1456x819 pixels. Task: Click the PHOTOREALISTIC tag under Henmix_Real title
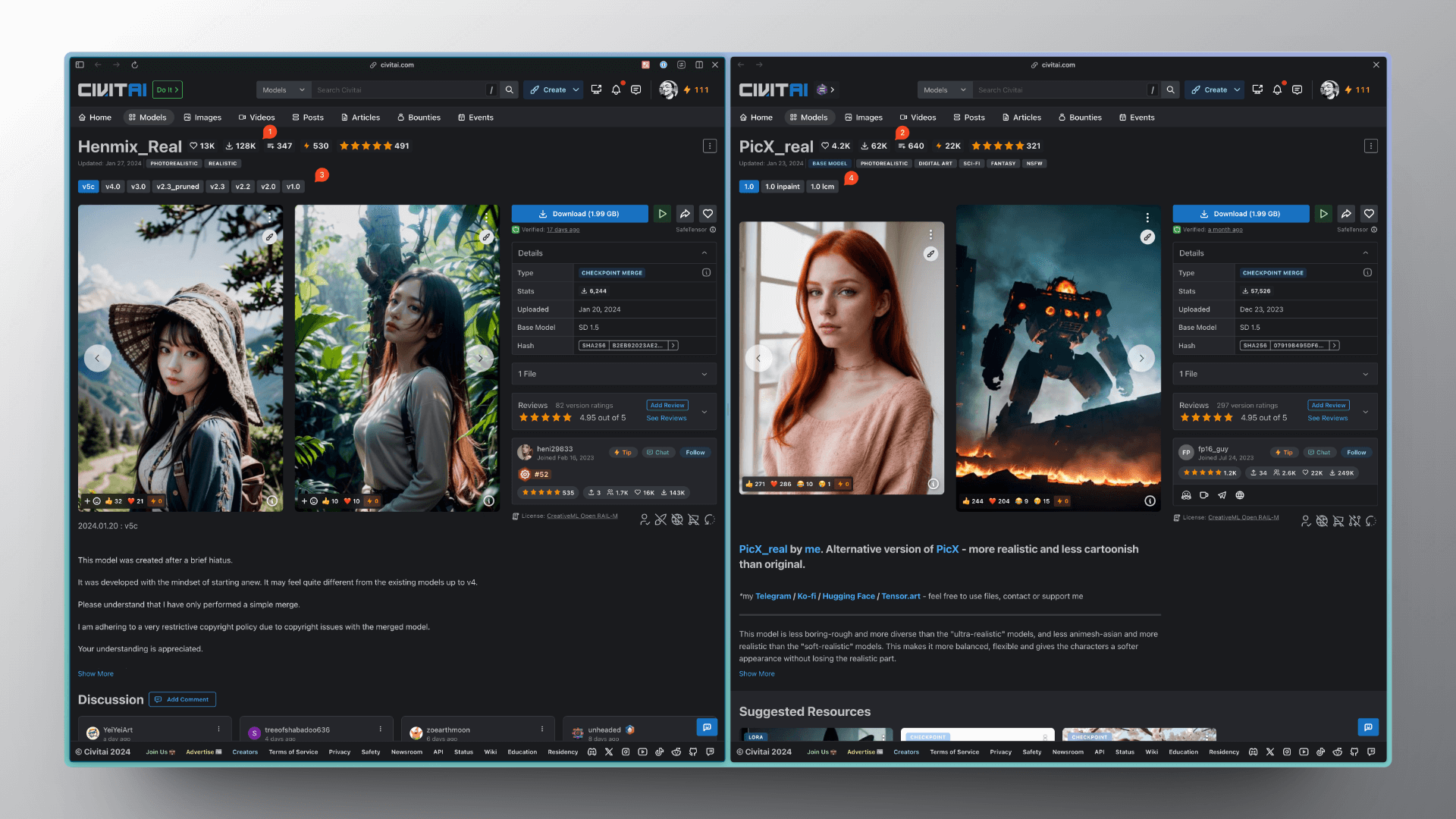[x=174, y=164]
